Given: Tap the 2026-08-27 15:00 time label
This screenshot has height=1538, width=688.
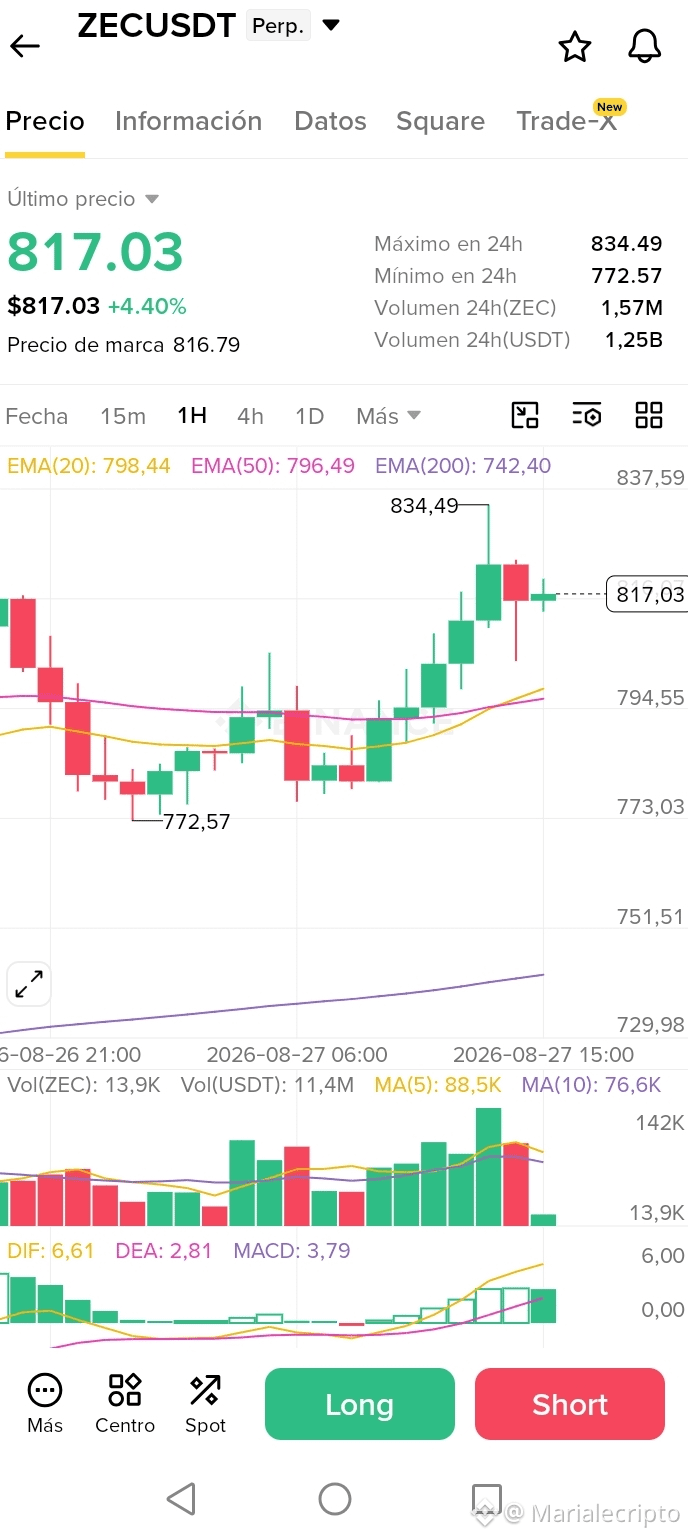Looking at the screenshot, I should [544, 1055].
